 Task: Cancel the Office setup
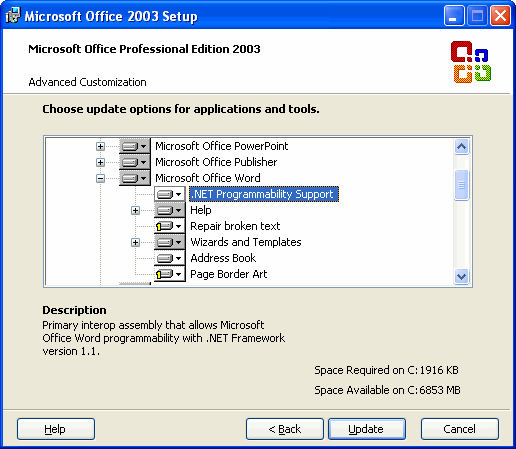(x=460, y=429)
